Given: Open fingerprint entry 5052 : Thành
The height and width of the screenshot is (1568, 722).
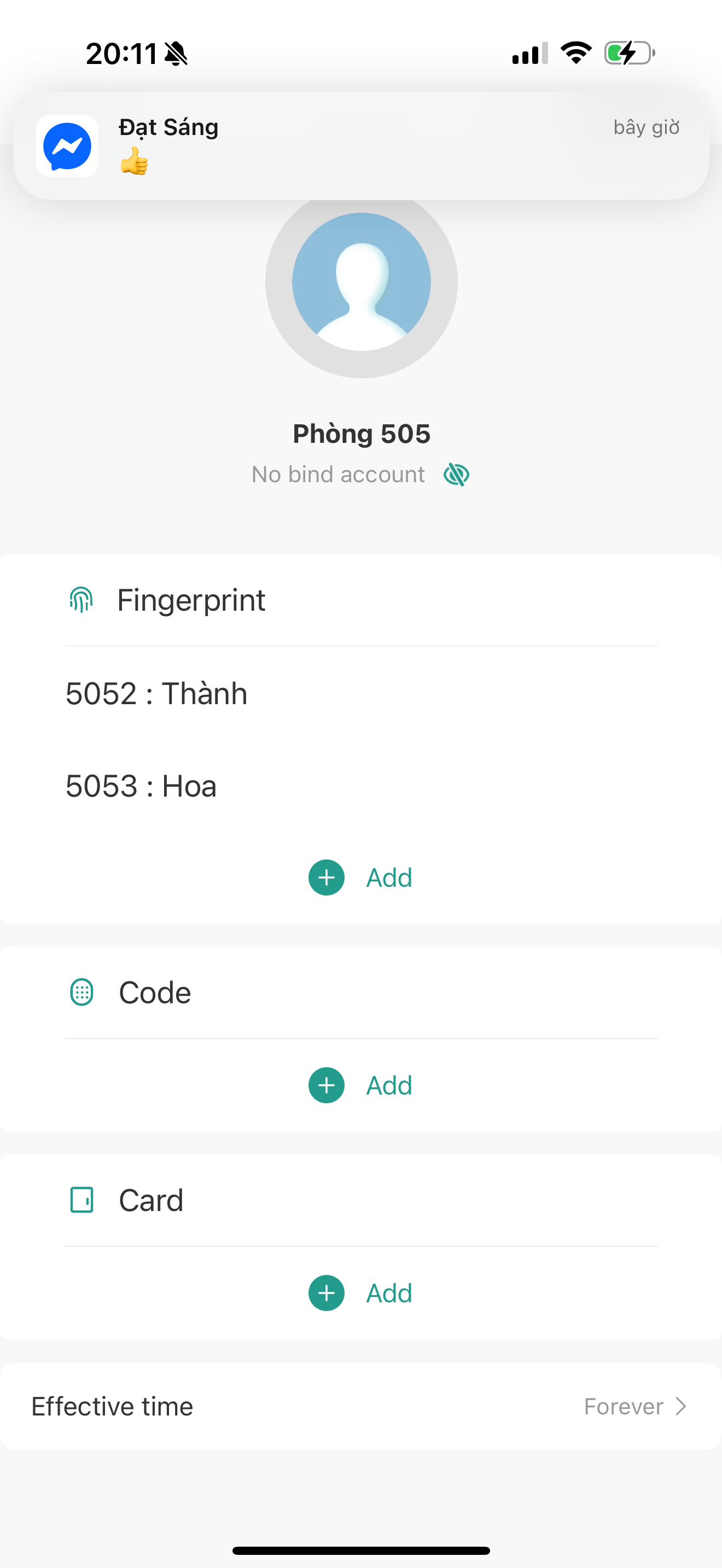Looking at the screenshot, I should [156, 693].
